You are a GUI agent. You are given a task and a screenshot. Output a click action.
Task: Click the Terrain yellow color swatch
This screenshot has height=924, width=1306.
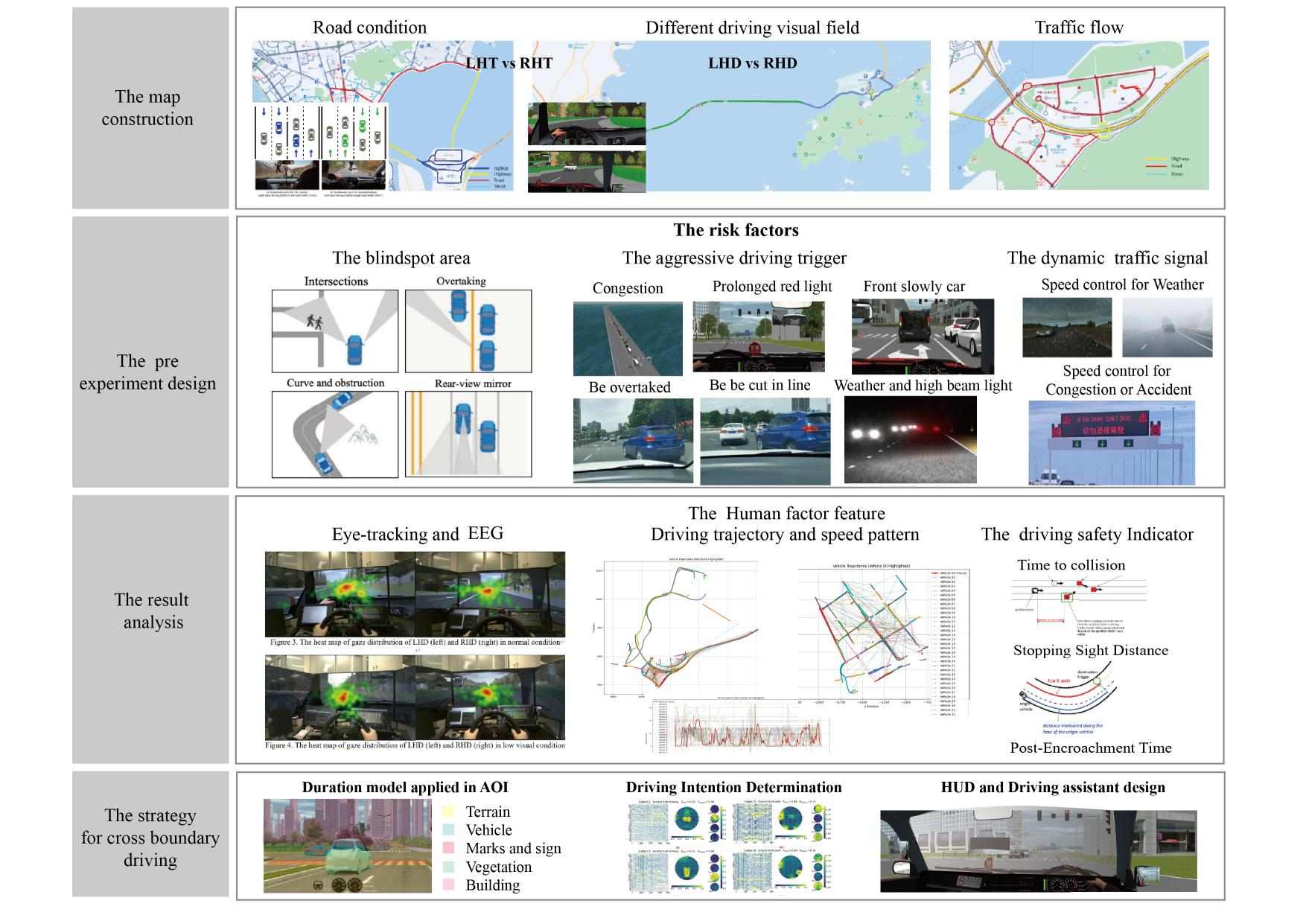[448, 812]
